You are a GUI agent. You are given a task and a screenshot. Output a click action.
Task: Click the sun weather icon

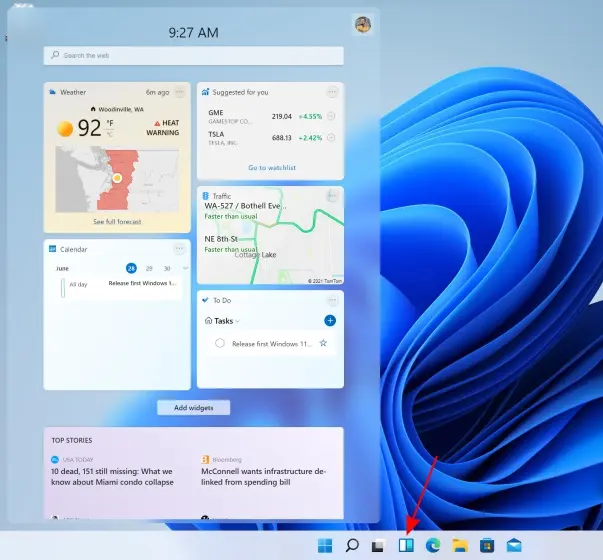65,128
